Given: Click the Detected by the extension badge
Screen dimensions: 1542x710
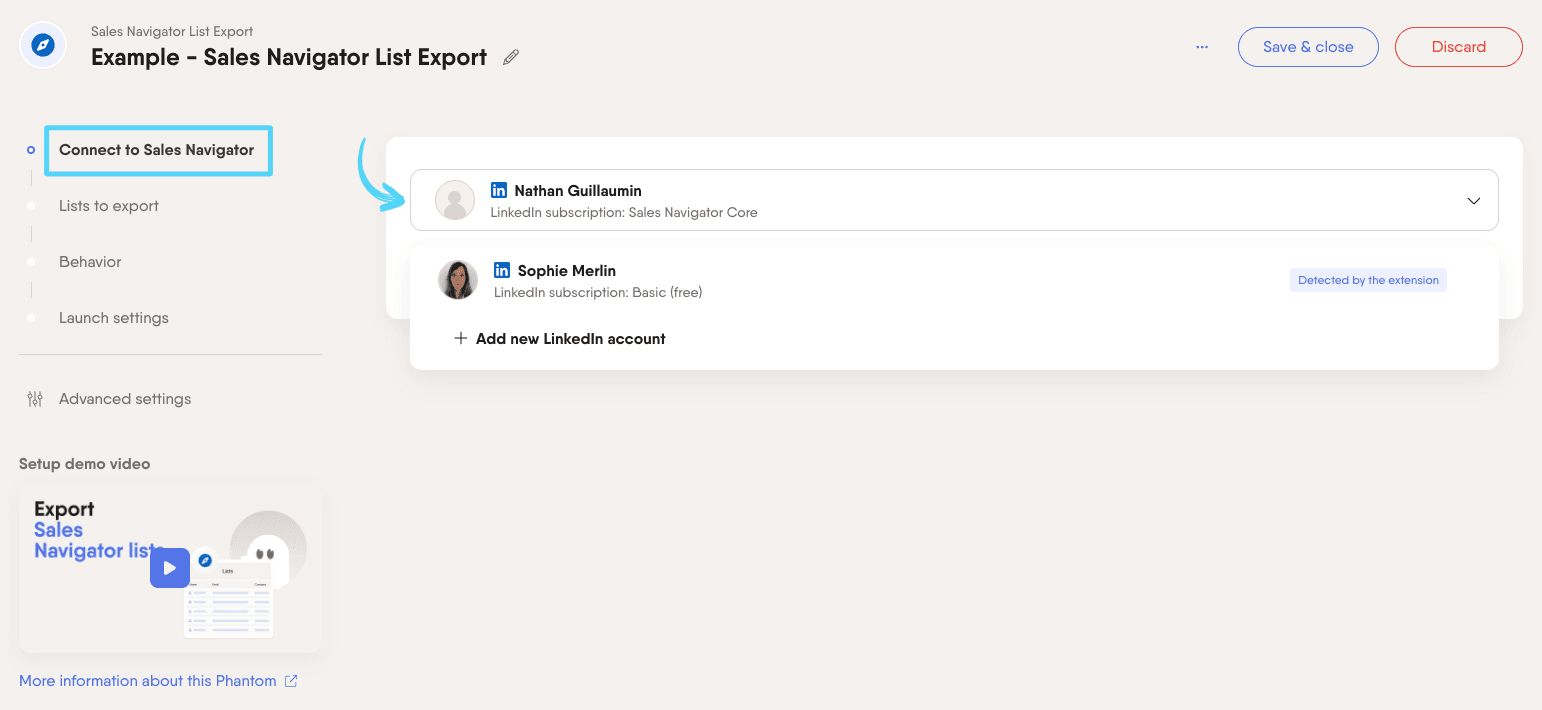Looking at the screenshot, I should 1368,280.
